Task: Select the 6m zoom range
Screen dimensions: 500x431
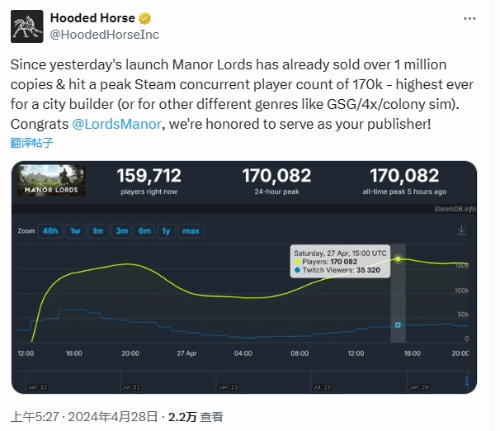Action: 144,231
